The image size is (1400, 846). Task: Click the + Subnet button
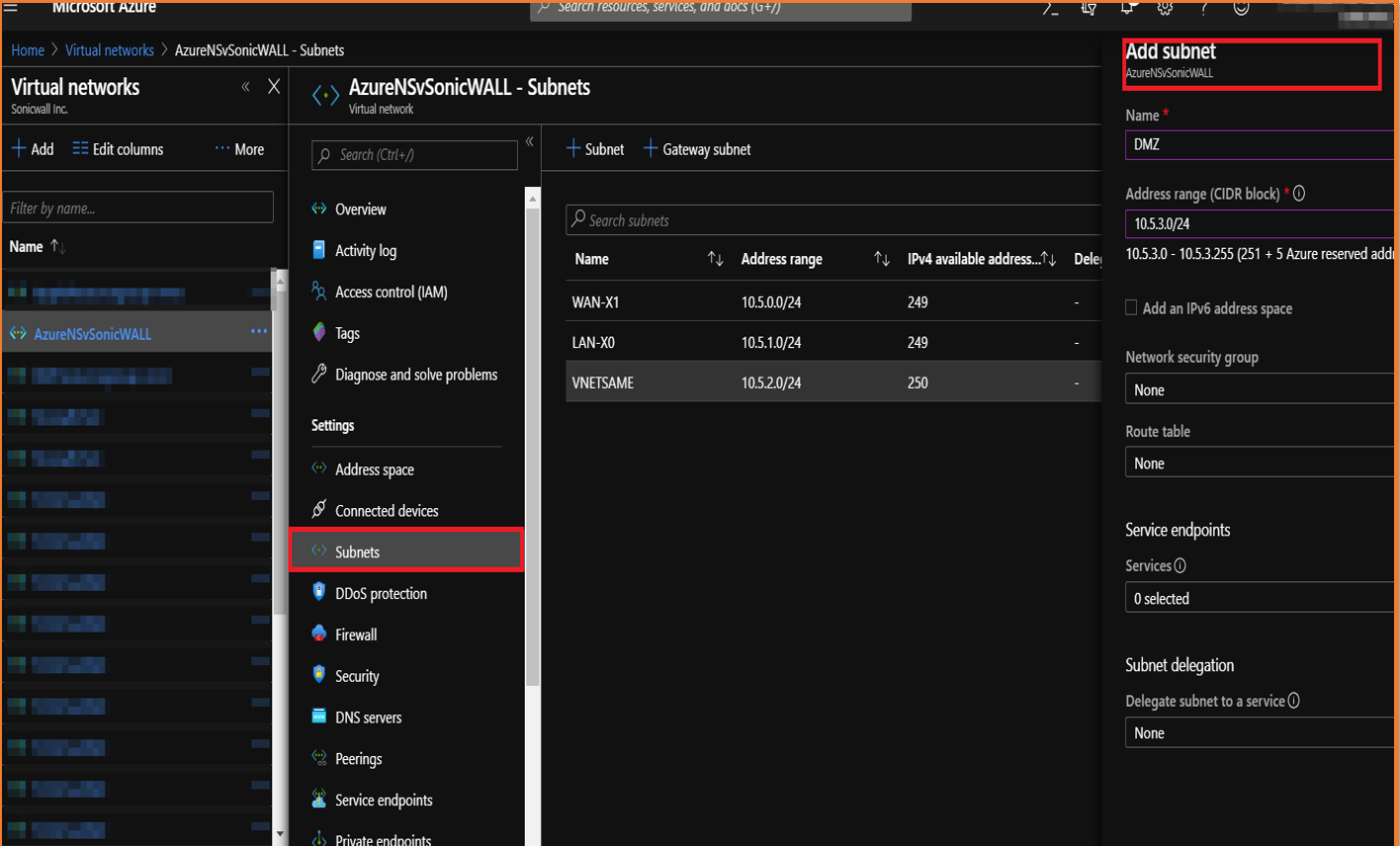pos(595,149)
